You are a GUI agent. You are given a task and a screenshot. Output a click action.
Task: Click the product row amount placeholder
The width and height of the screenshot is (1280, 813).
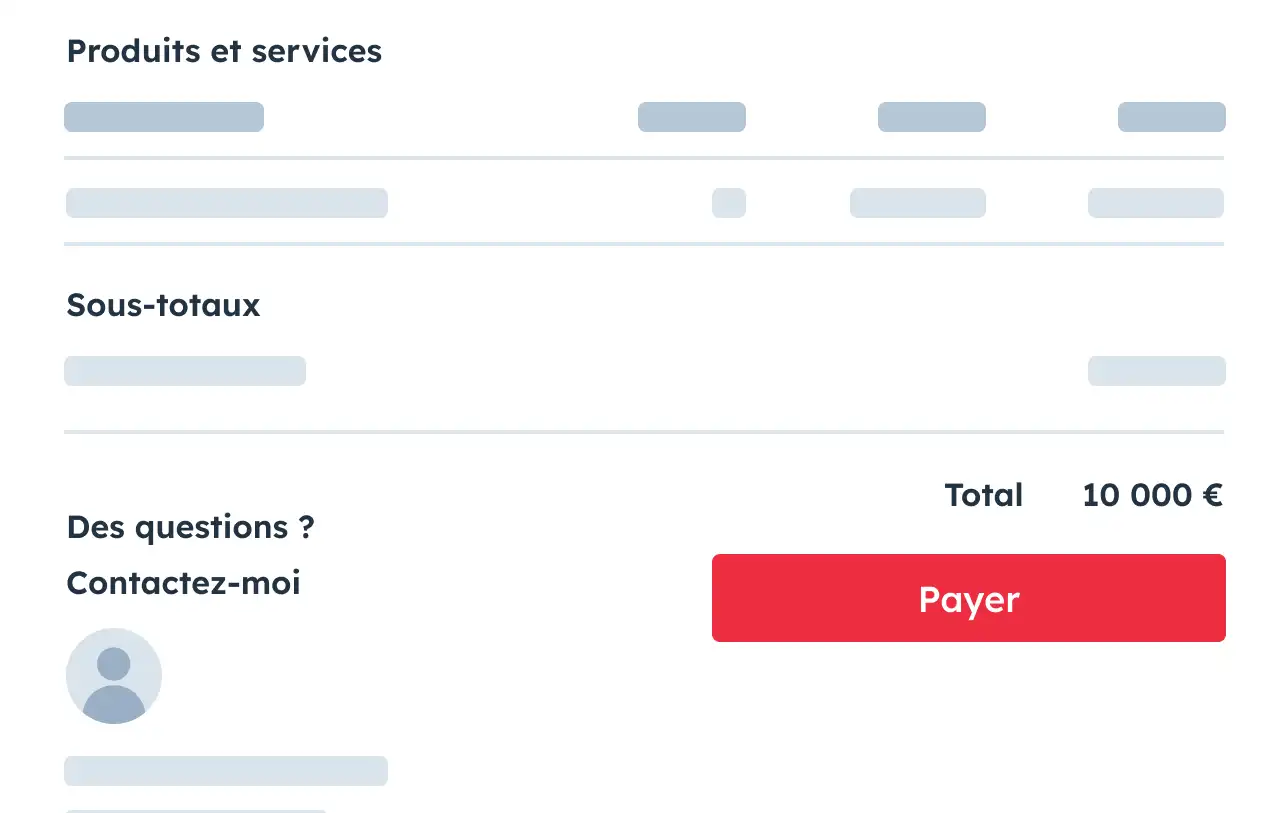[1156, 203]
